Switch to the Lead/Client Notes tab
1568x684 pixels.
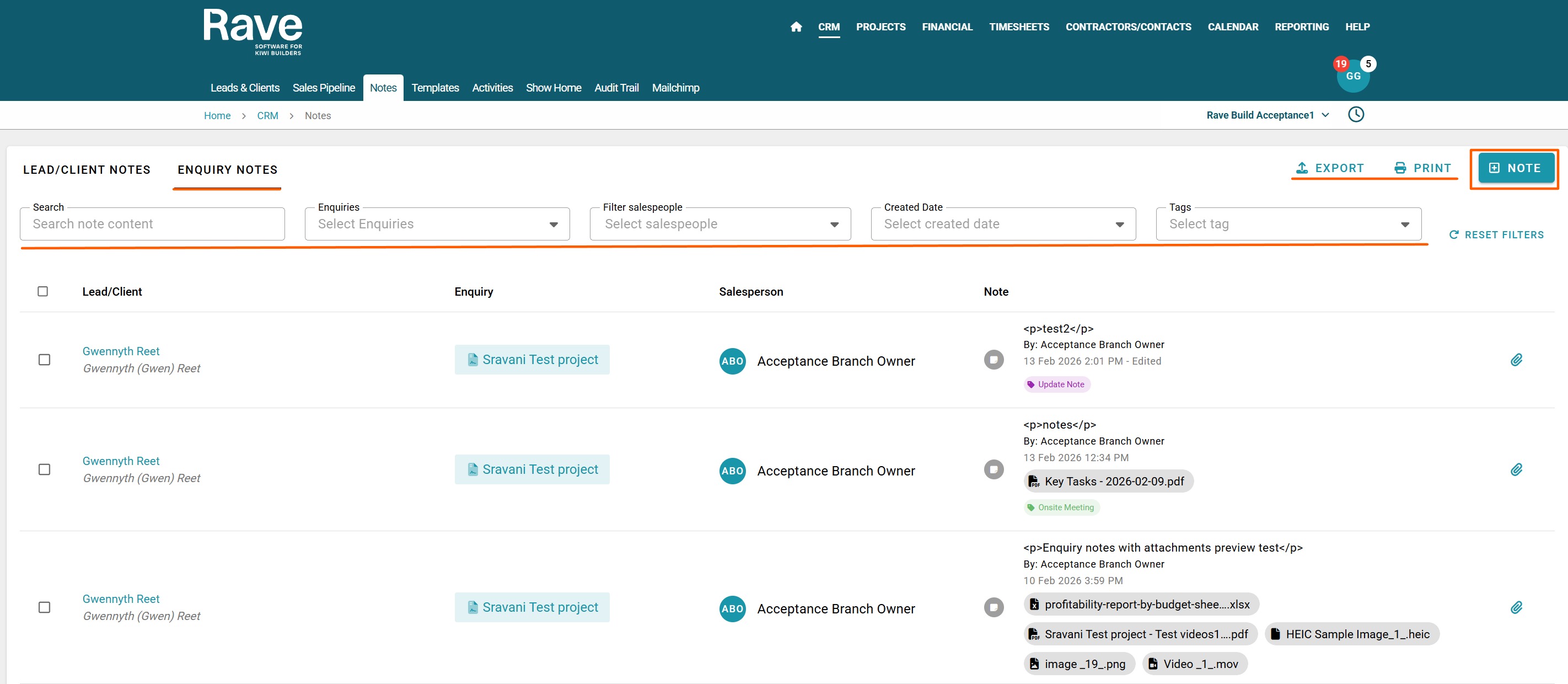coord(87,170)
